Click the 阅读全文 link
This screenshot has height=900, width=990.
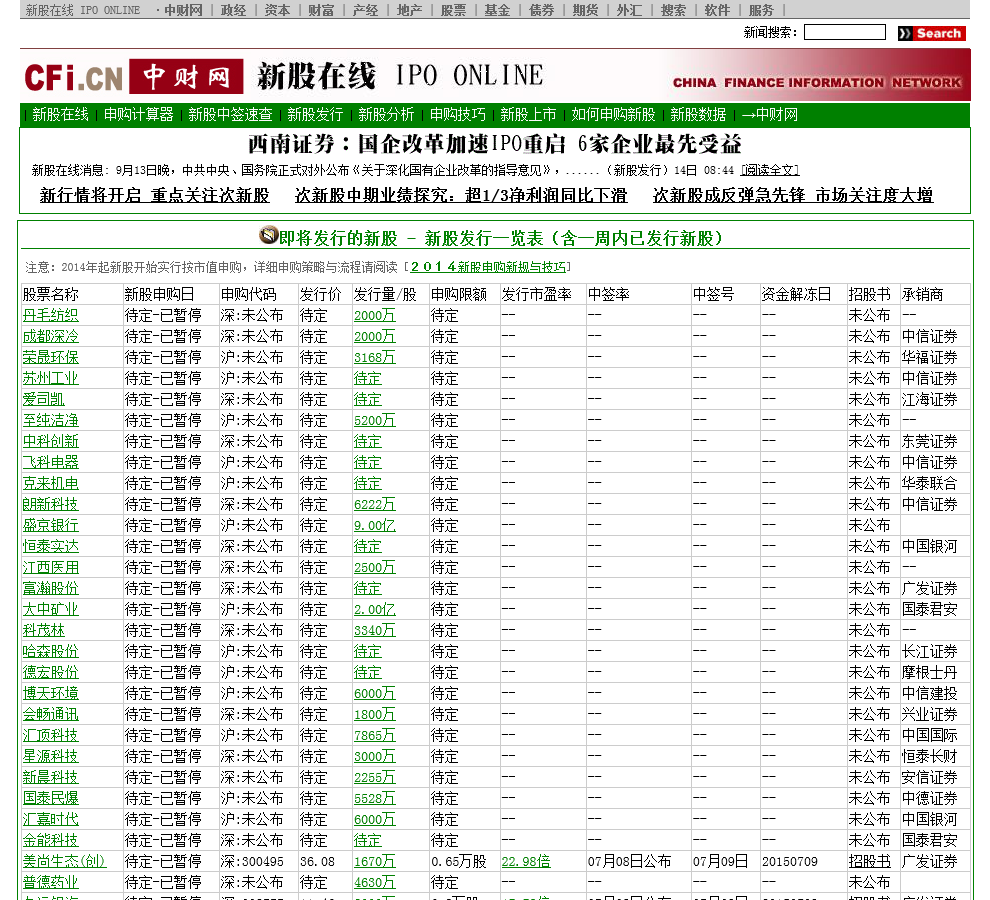point(770,170)
